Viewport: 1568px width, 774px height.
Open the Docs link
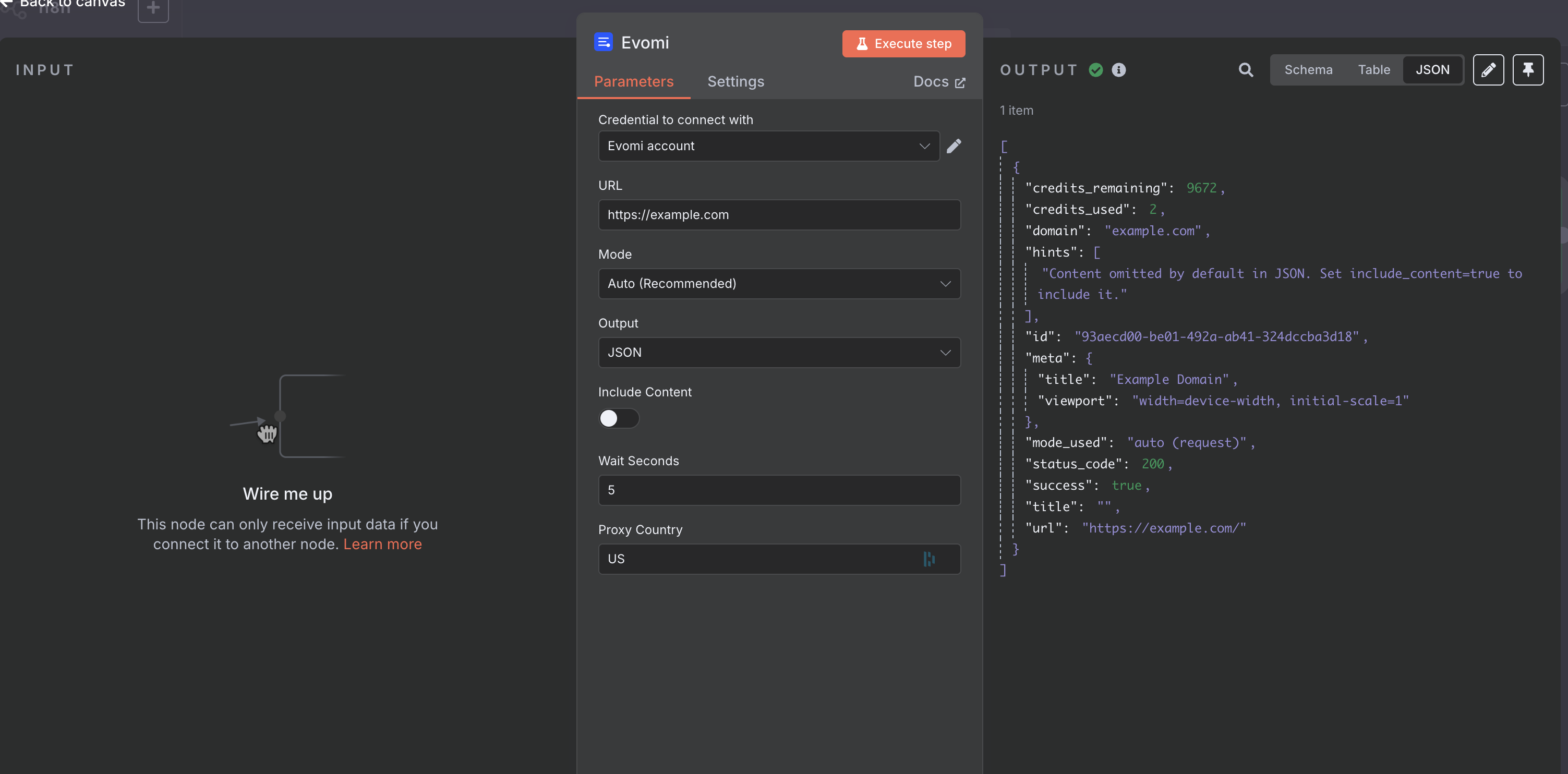click(x=939, y=81)
